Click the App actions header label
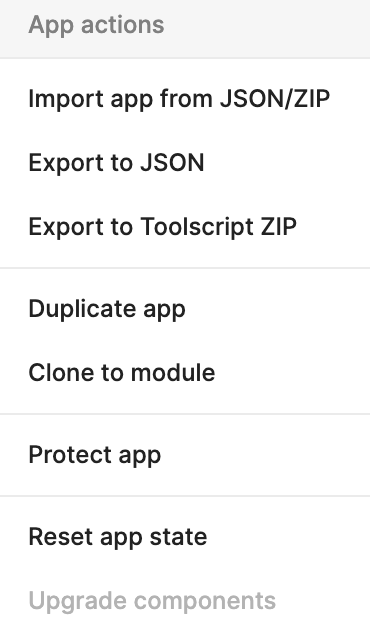The image size is (370, 636). pyautogui.click(x=96, y=25)
